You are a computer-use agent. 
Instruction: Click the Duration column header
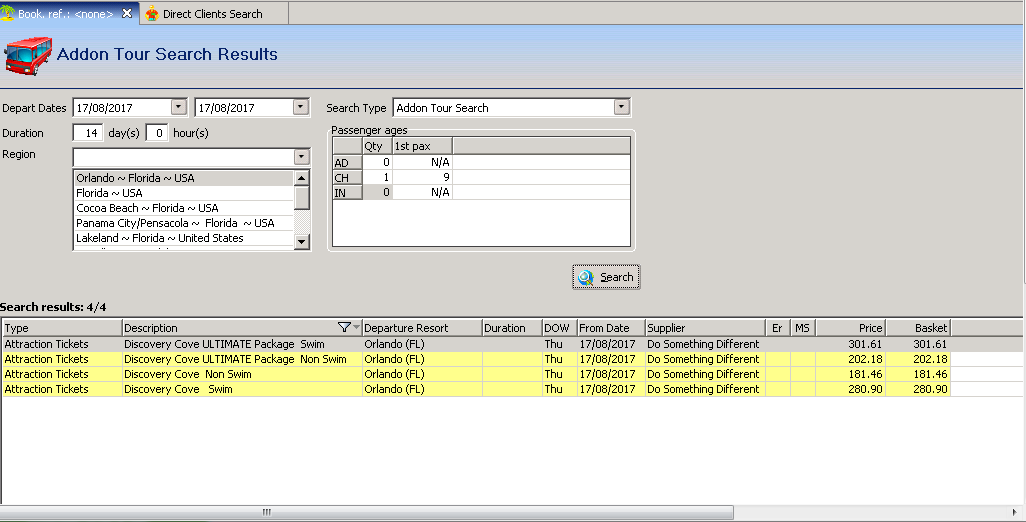[512, 328]
